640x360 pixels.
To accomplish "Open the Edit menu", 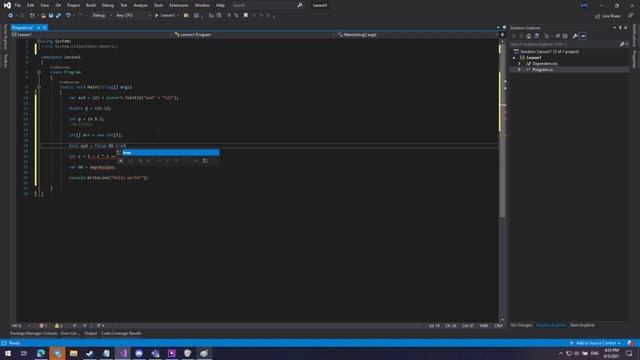I will (x=31, y=5).
